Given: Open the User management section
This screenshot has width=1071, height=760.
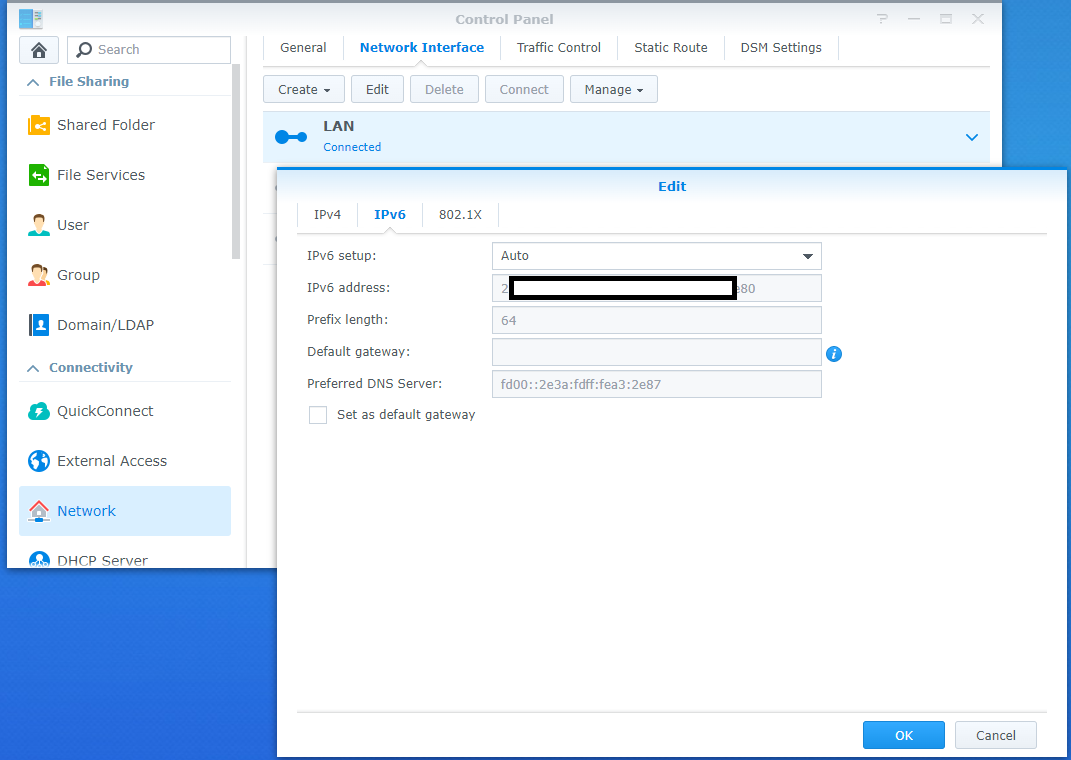Looking at the screenshot, I should tap(78, 225).
